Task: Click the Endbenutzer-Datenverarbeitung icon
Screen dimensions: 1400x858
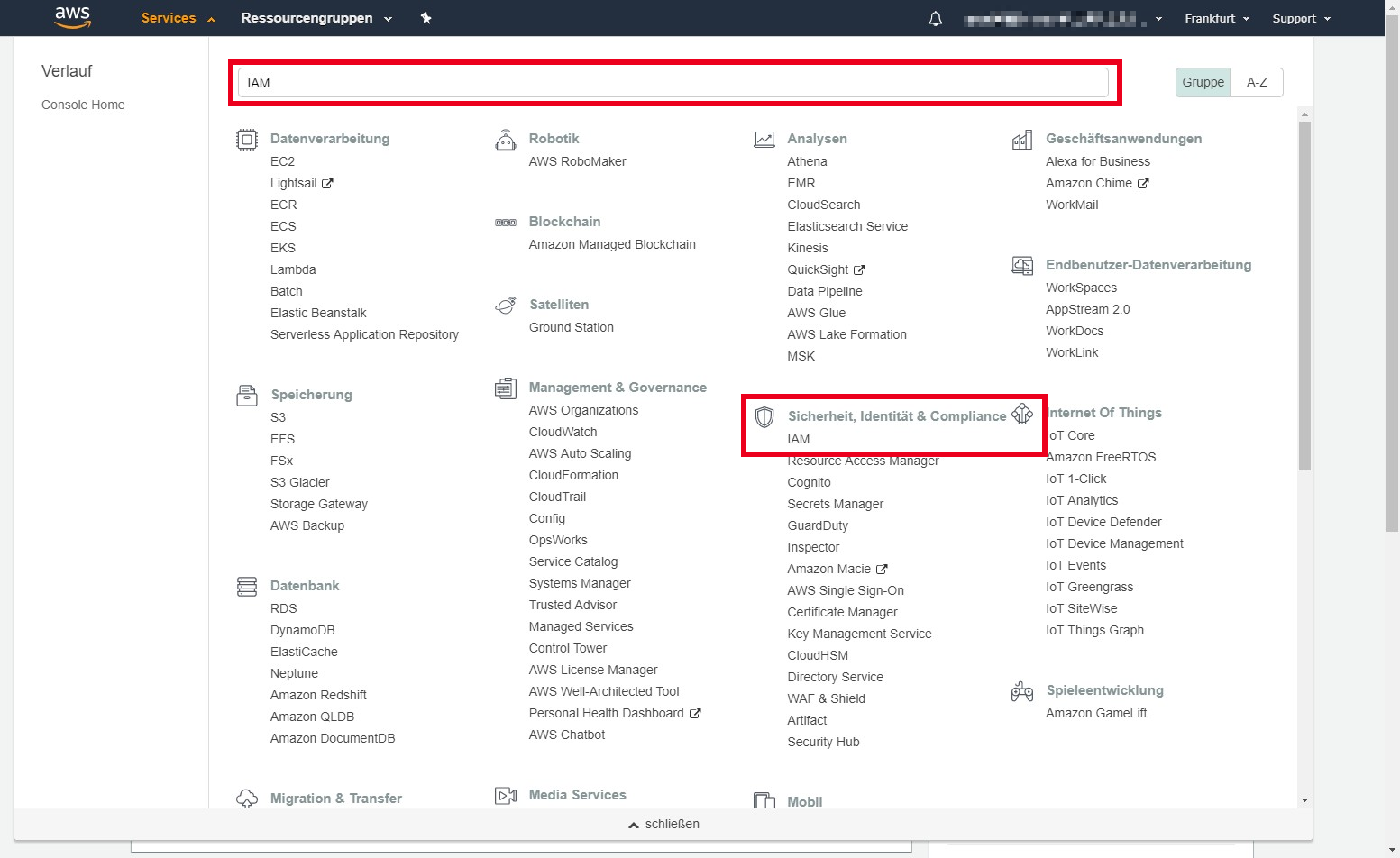Action: 1022,266
